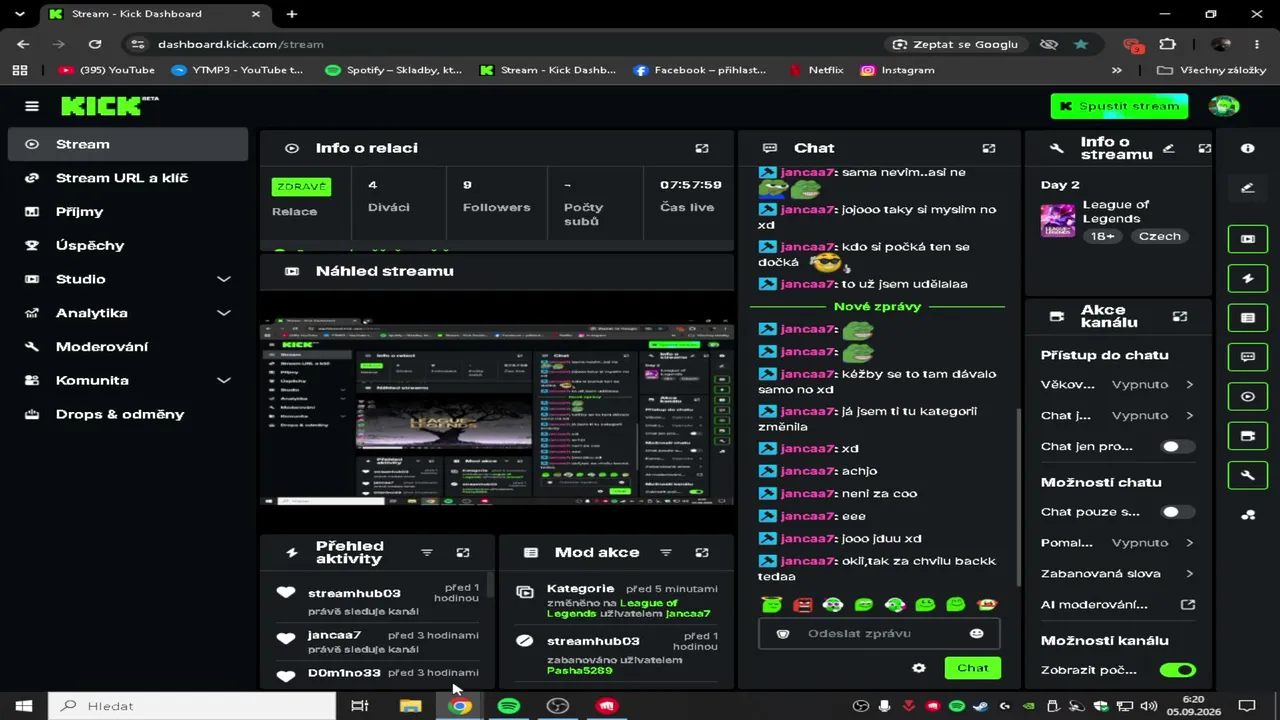
Task: Open Pomal... Vypnuto setting
Action: 1117,543
